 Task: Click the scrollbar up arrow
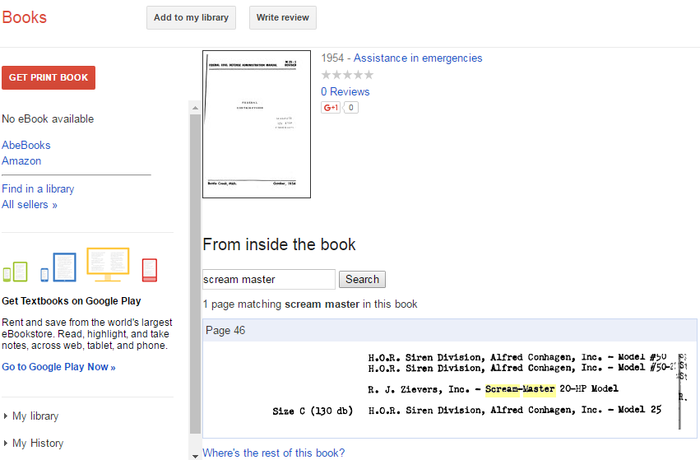pos(195,108)
